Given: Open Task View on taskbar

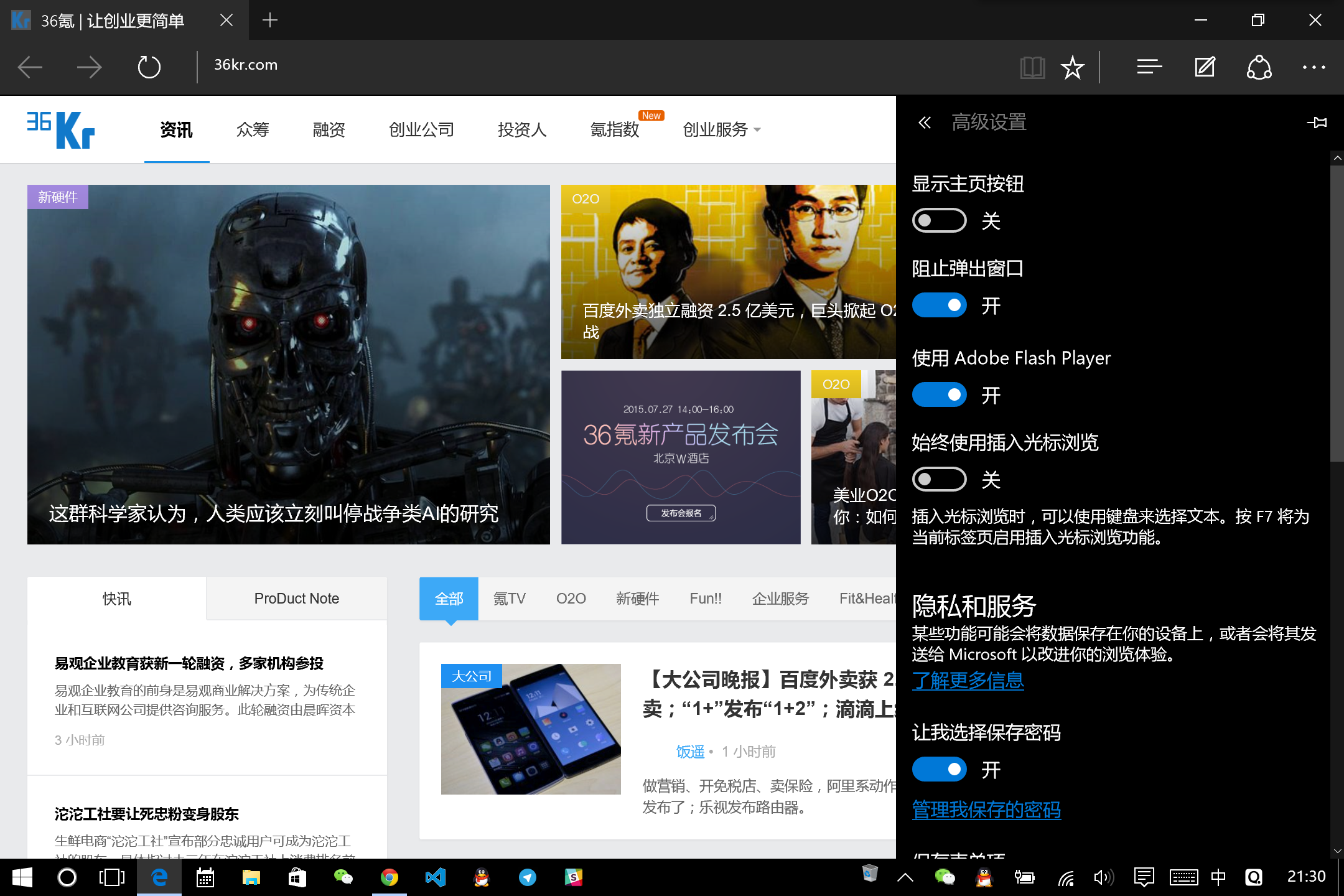Looking at the screenshot, I should click(112, 877).
